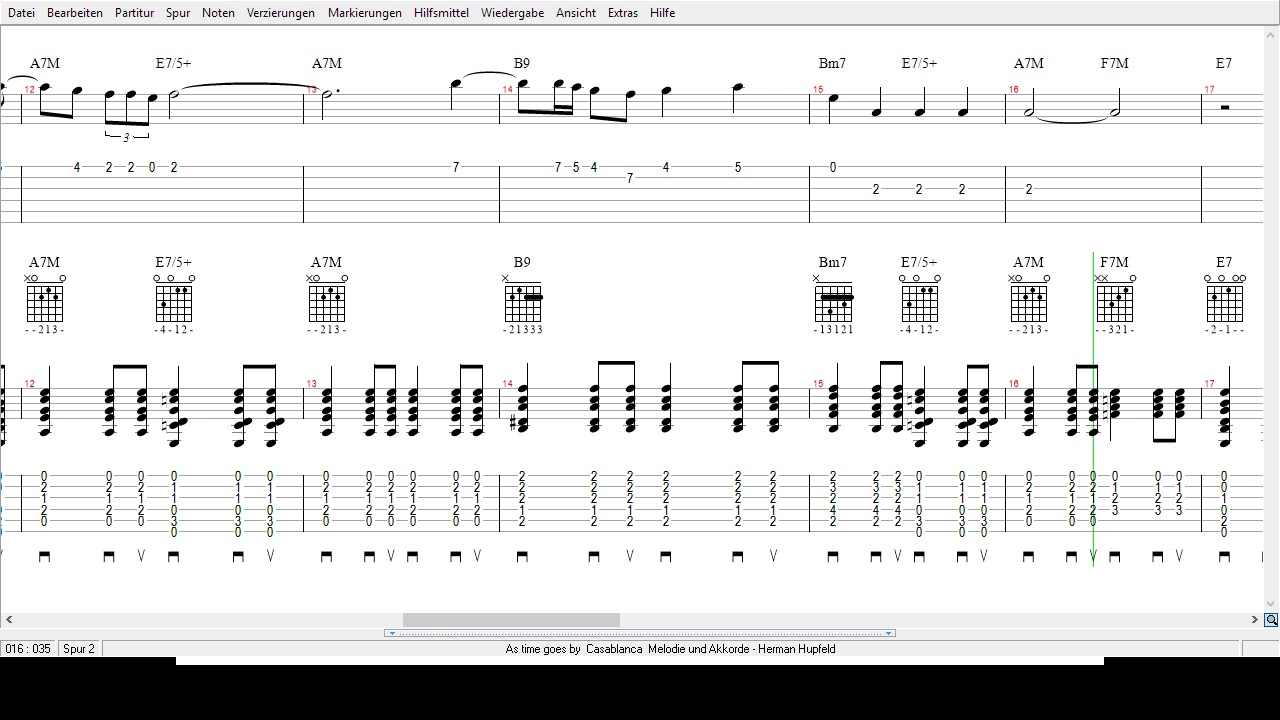Click the E7 fingering text '- 2 - 1 - -'
The height and width of the screenshot is (720, 1280).
pos(1225,330)
